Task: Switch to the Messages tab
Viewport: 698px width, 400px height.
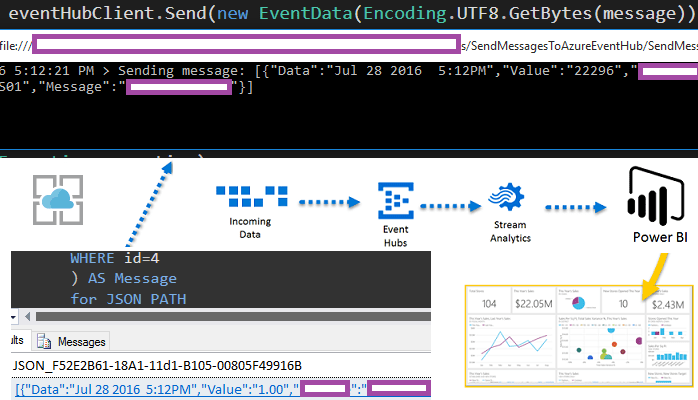Action: click(80, 342)
